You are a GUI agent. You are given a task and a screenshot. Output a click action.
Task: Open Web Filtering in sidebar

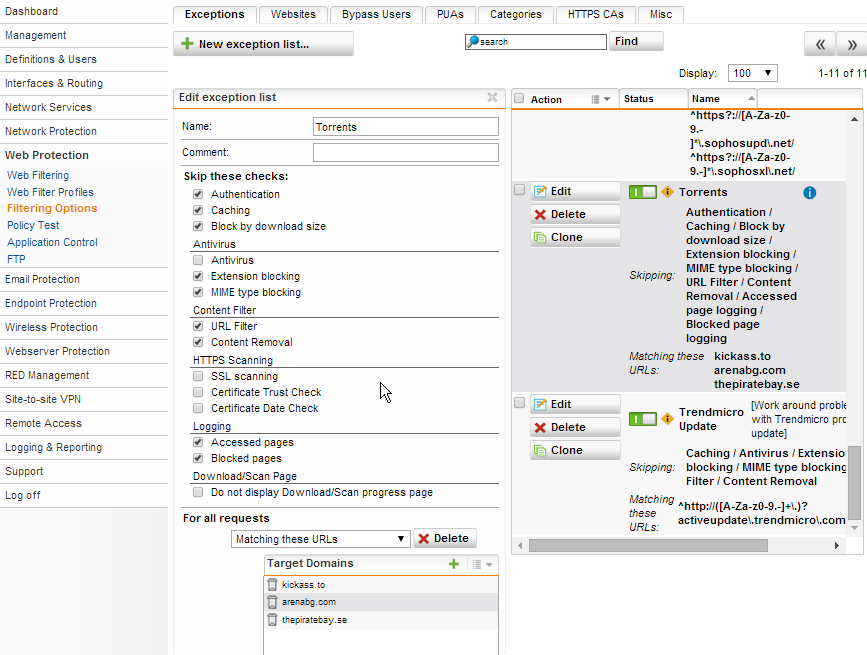pos(38,175)
